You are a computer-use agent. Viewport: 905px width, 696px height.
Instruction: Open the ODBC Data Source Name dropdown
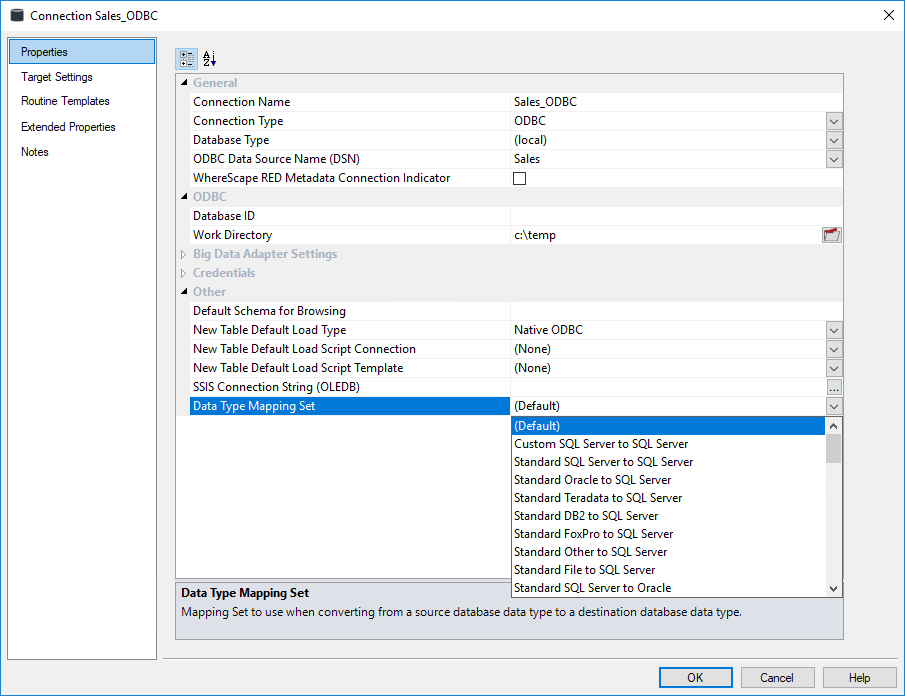coord(834,159)
